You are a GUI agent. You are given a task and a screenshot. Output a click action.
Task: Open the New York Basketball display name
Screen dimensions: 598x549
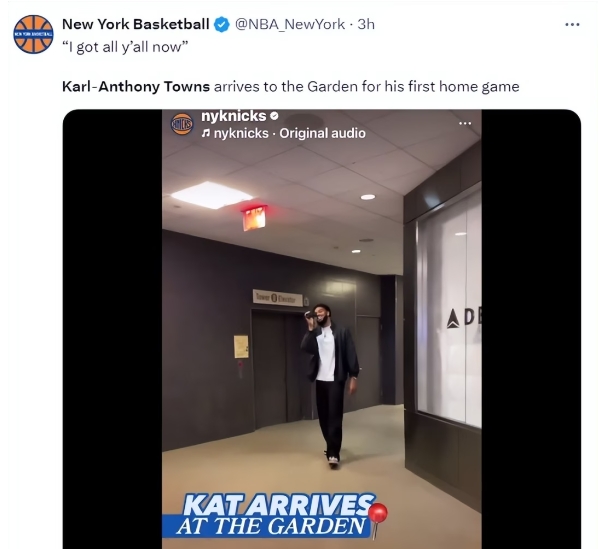coord(135,24)
